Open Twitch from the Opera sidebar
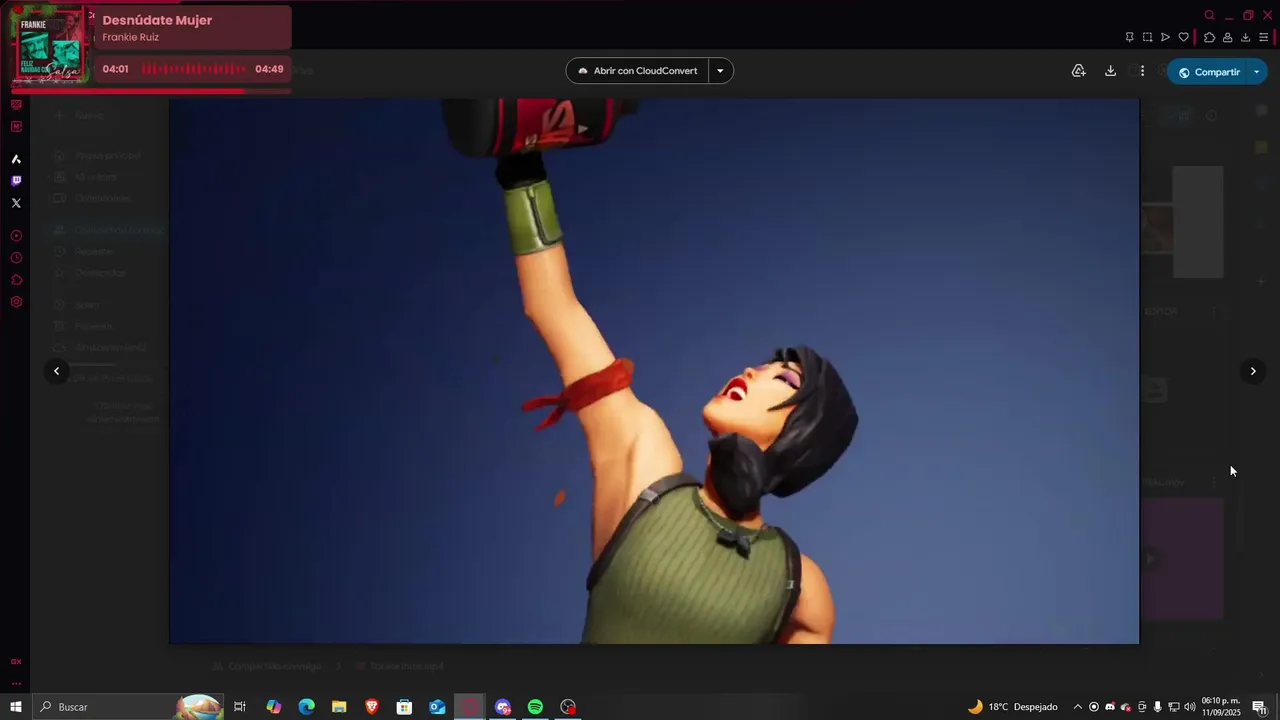This screenshot has height=720, width=1280. coord(16,181)
